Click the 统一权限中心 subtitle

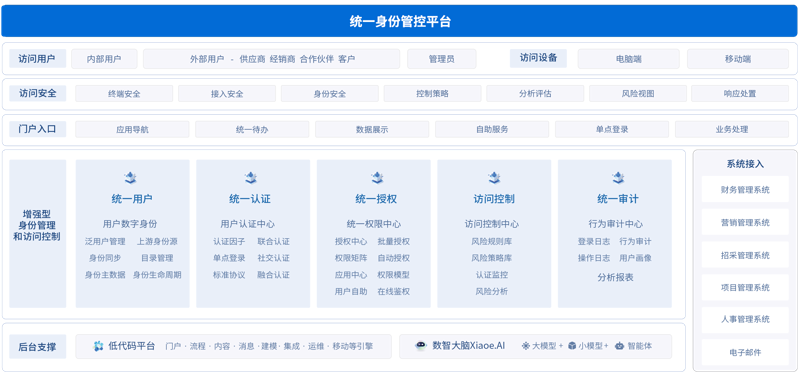pyautogui.click(x=373, y=223)
